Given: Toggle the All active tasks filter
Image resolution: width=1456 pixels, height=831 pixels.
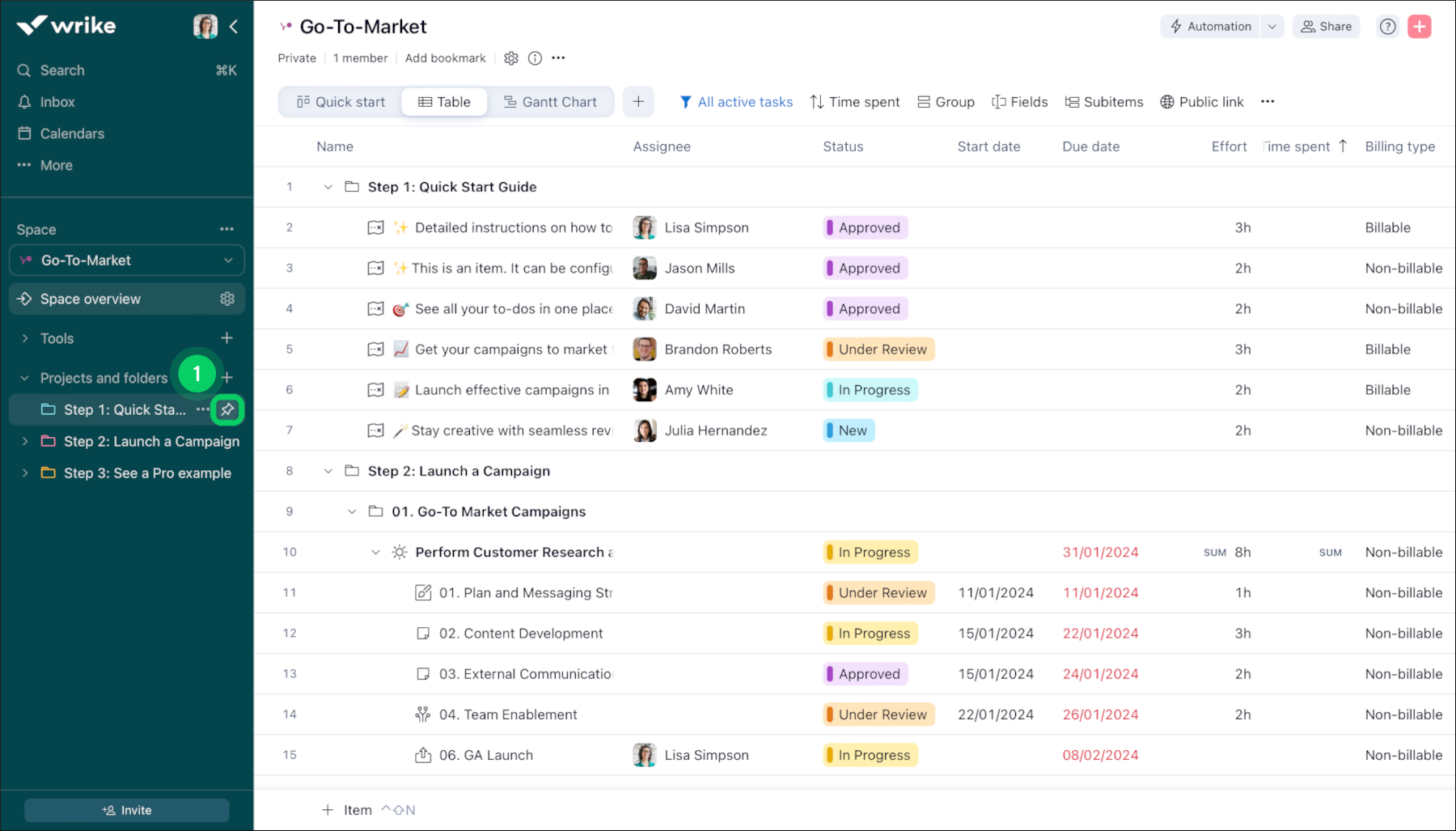Looking at the screenshot, I should pos(736,102).
